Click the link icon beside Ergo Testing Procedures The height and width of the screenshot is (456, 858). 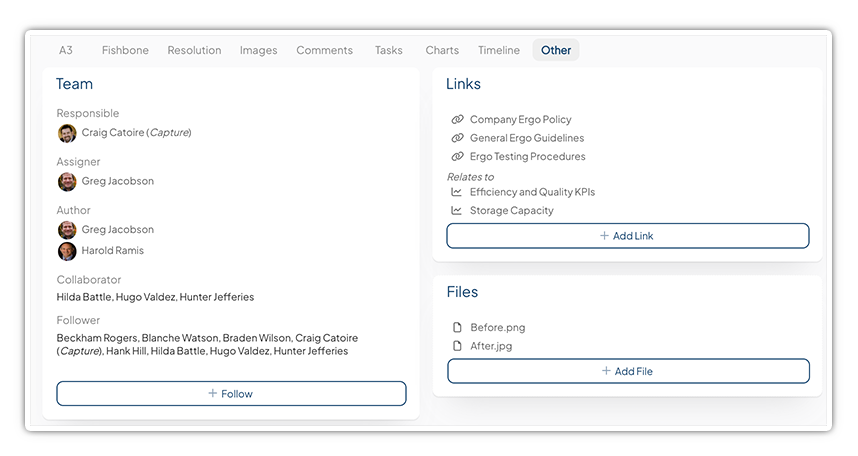point(457,157)
